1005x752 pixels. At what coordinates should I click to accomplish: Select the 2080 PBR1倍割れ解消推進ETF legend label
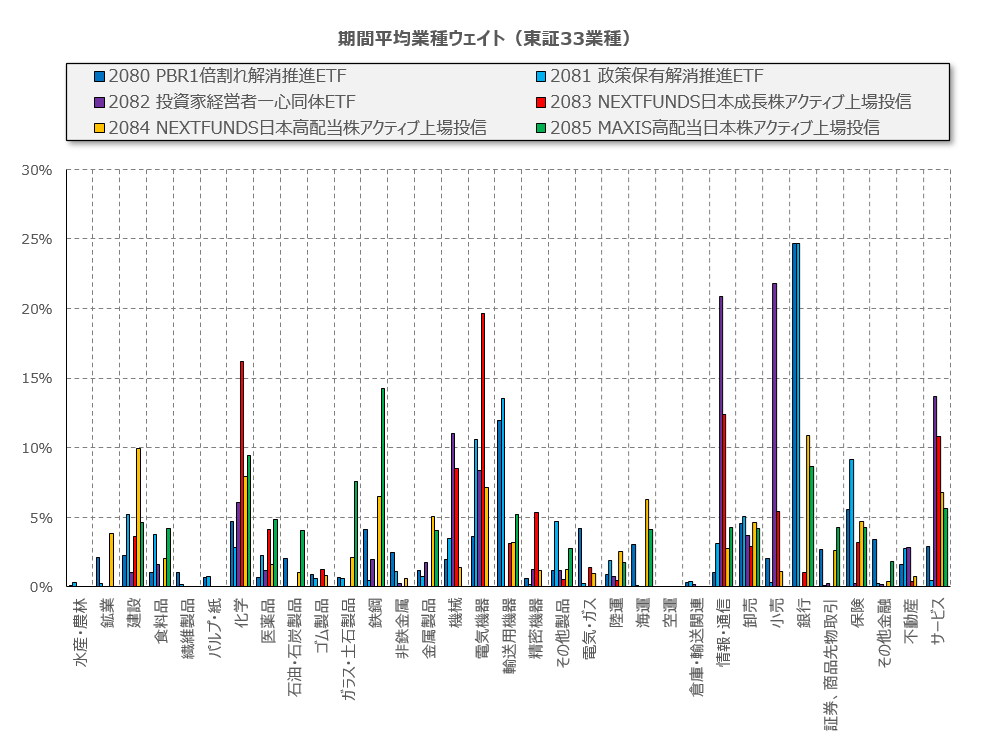[227, 76]
